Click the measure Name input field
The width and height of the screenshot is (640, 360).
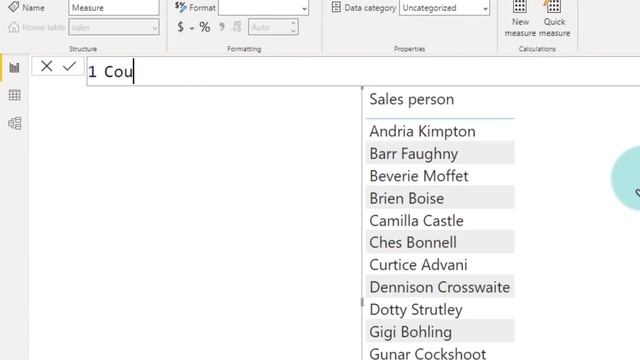point(114,8)
